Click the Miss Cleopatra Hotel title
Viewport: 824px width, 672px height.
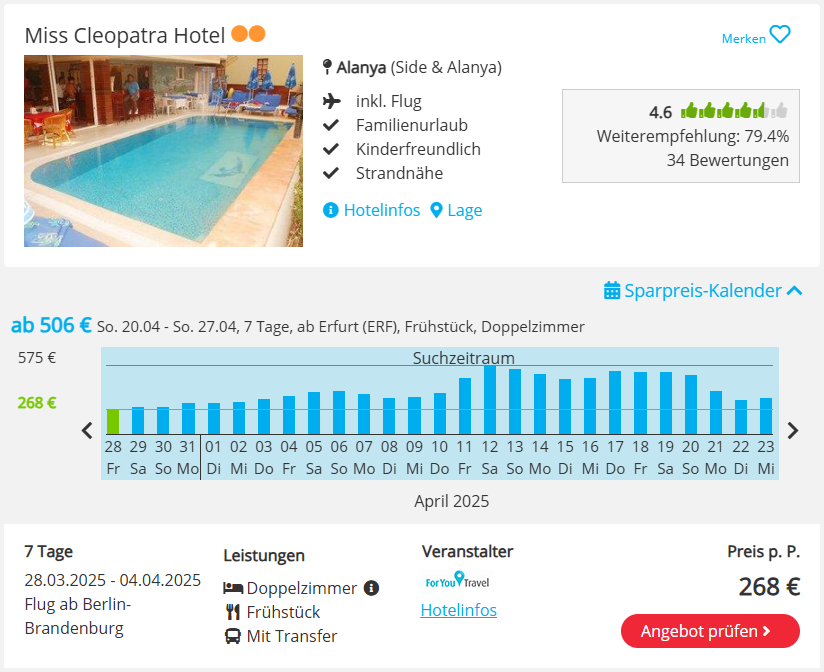click(125, 36)
